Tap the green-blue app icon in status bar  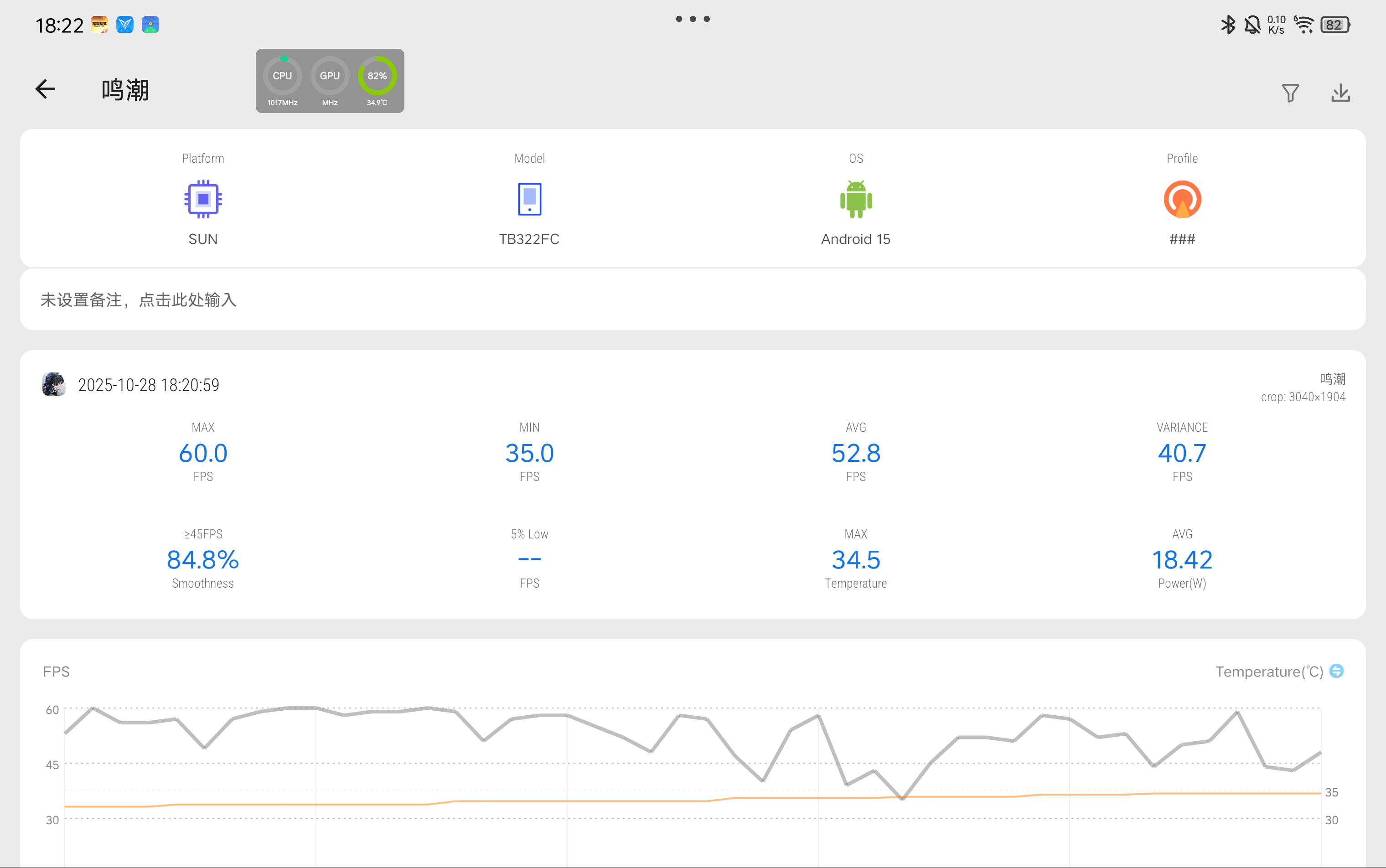(x=150, y=25)
